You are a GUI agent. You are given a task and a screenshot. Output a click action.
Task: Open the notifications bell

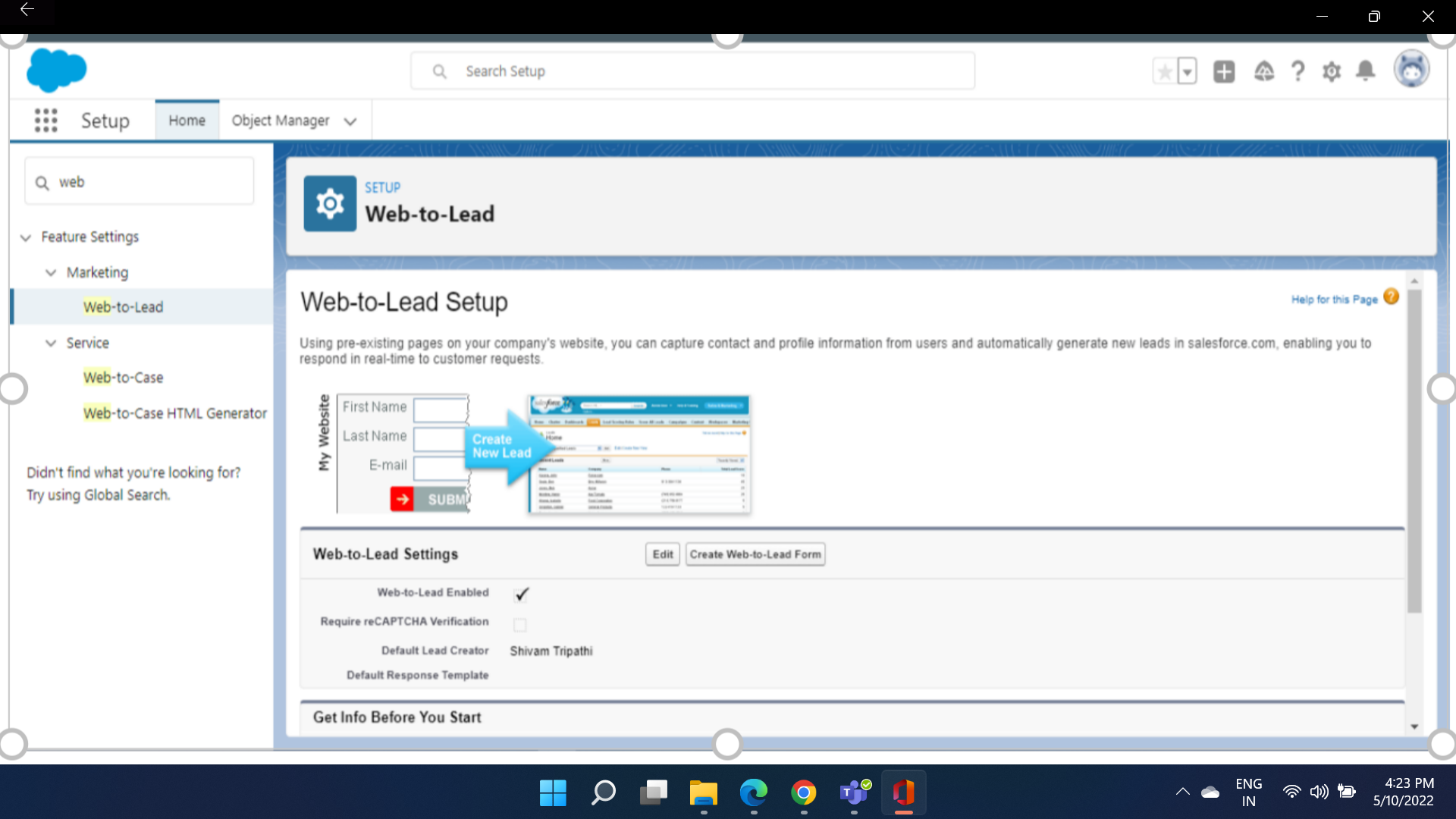pos(1366,71)
